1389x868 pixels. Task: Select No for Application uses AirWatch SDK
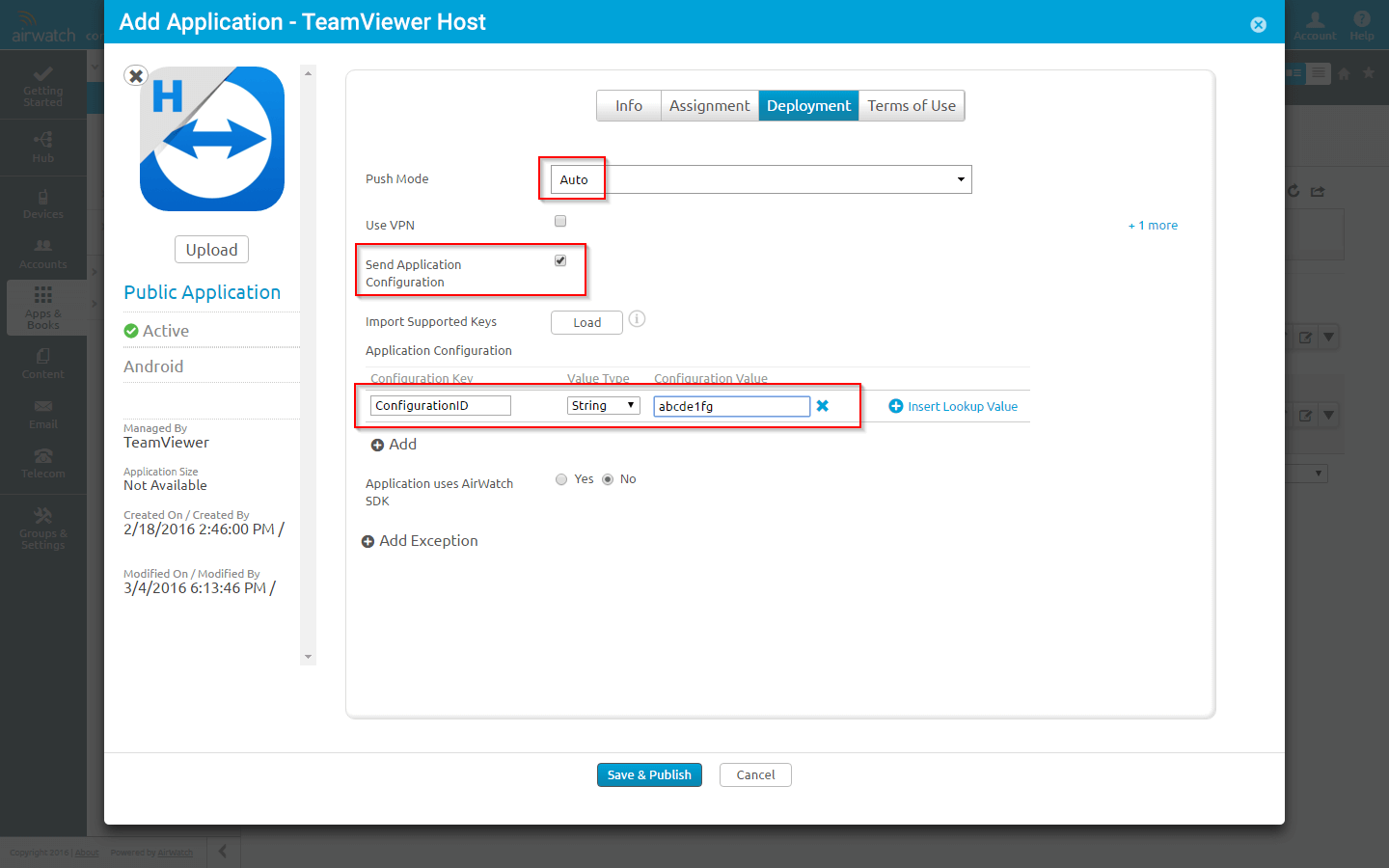pos(608,479)
